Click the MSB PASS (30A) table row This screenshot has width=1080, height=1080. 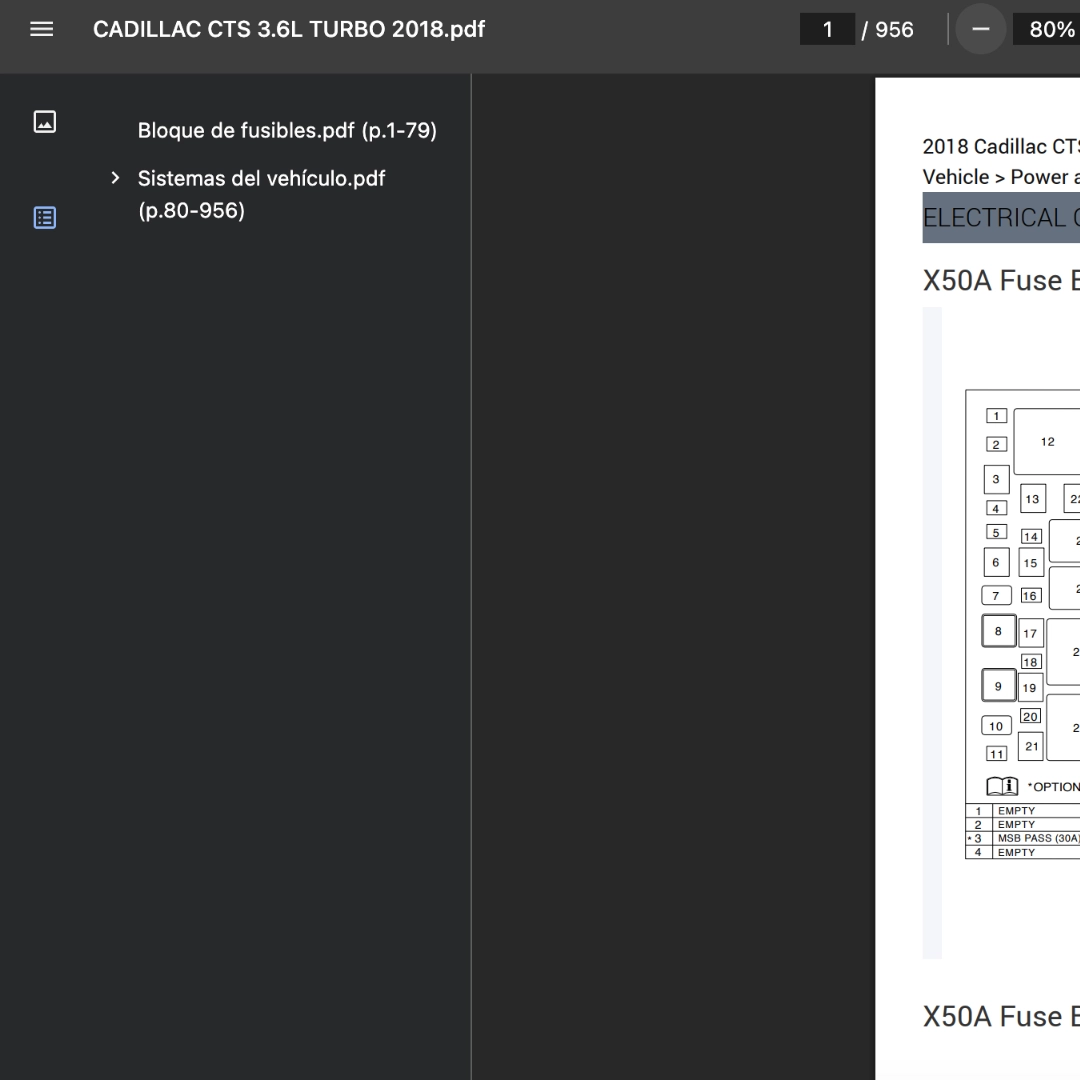(1023, 838)
